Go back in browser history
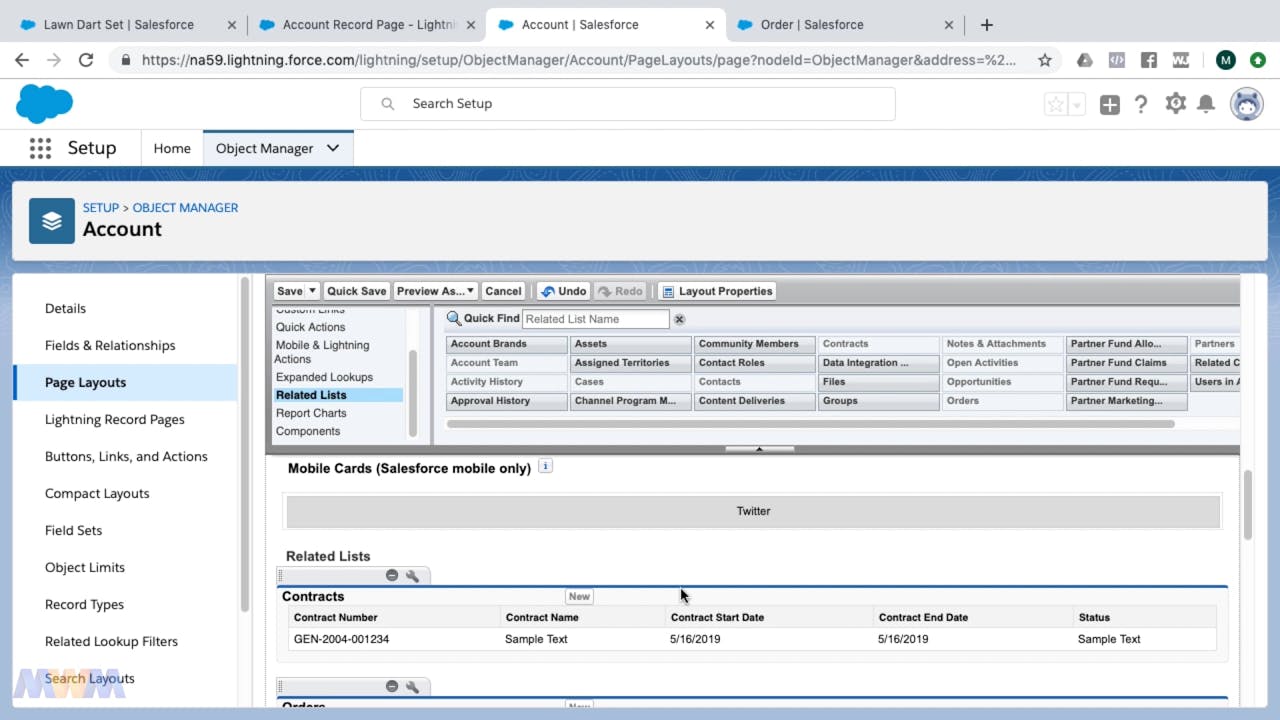This screenshot has height=720, width=1280. point(22,60)
